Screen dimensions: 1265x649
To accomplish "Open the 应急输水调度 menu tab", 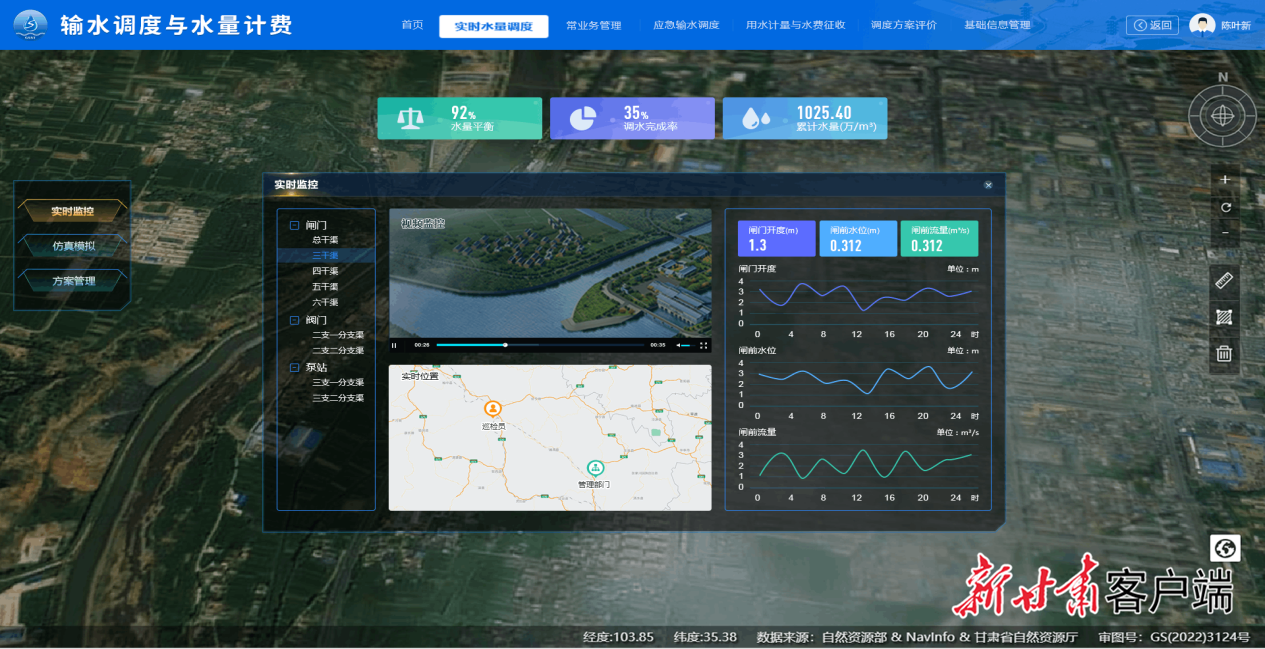I will 686,25.
